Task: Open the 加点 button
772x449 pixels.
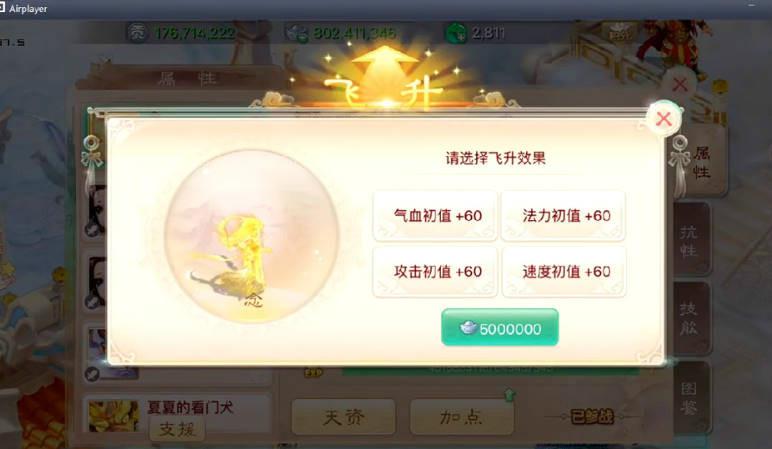Action: pos(461,417)
